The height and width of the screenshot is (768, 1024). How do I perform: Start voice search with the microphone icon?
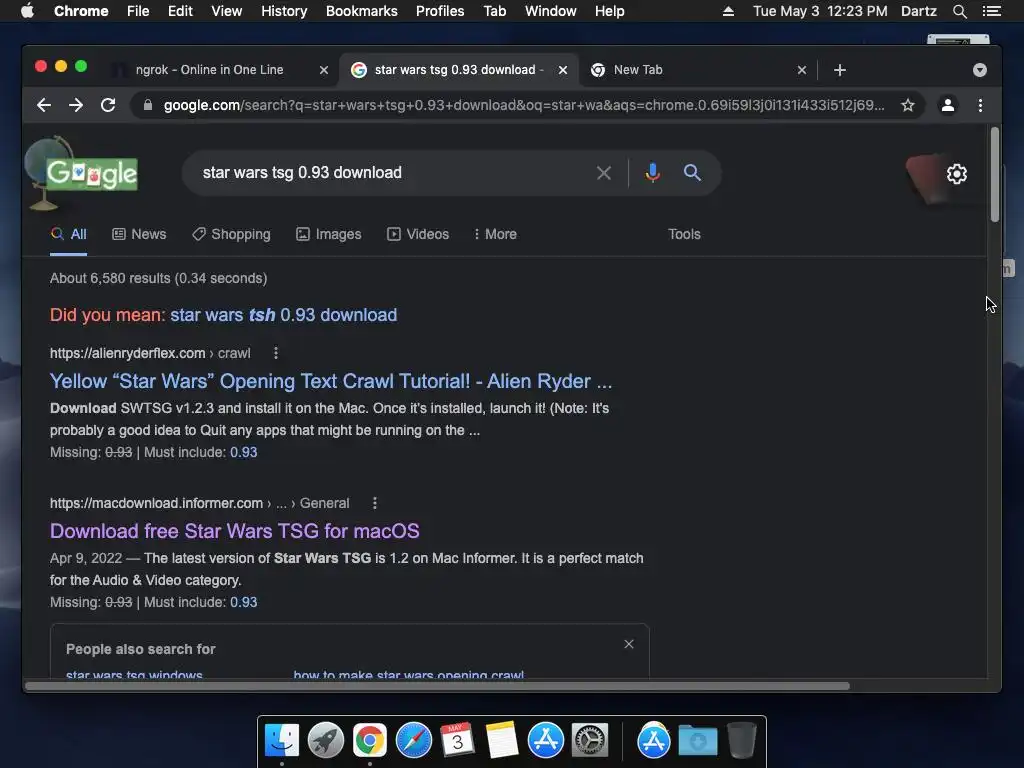coord(652,173)
